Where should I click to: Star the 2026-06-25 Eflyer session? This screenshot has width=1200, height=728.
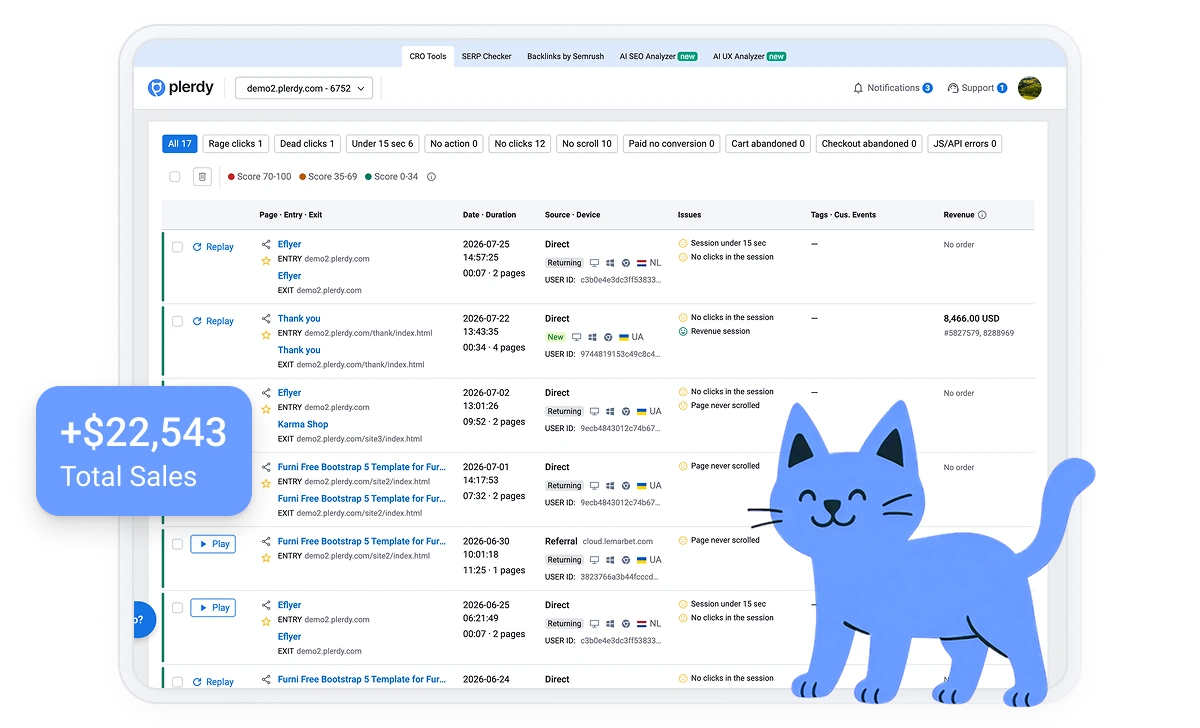[266, 621]
